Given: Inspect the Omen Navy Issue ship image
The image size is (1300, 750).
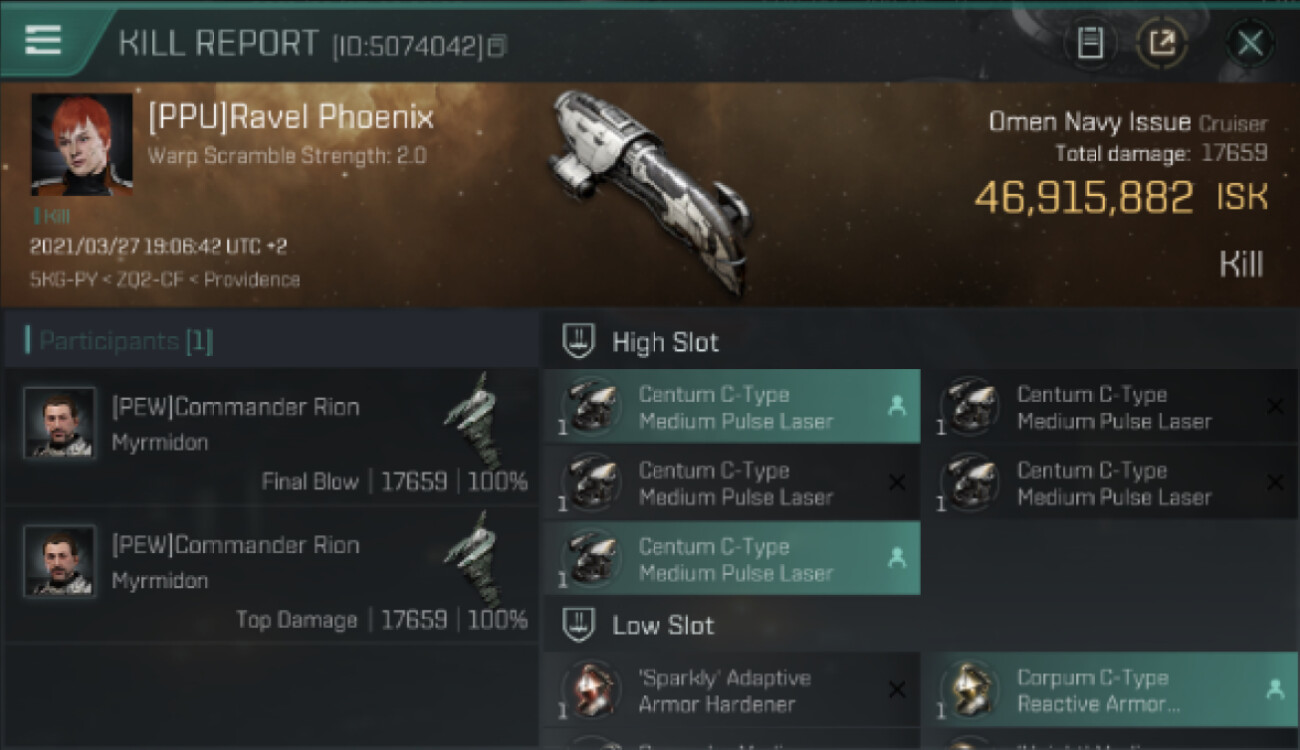Looking at the screenshot, I should click(x=650, y=190).
